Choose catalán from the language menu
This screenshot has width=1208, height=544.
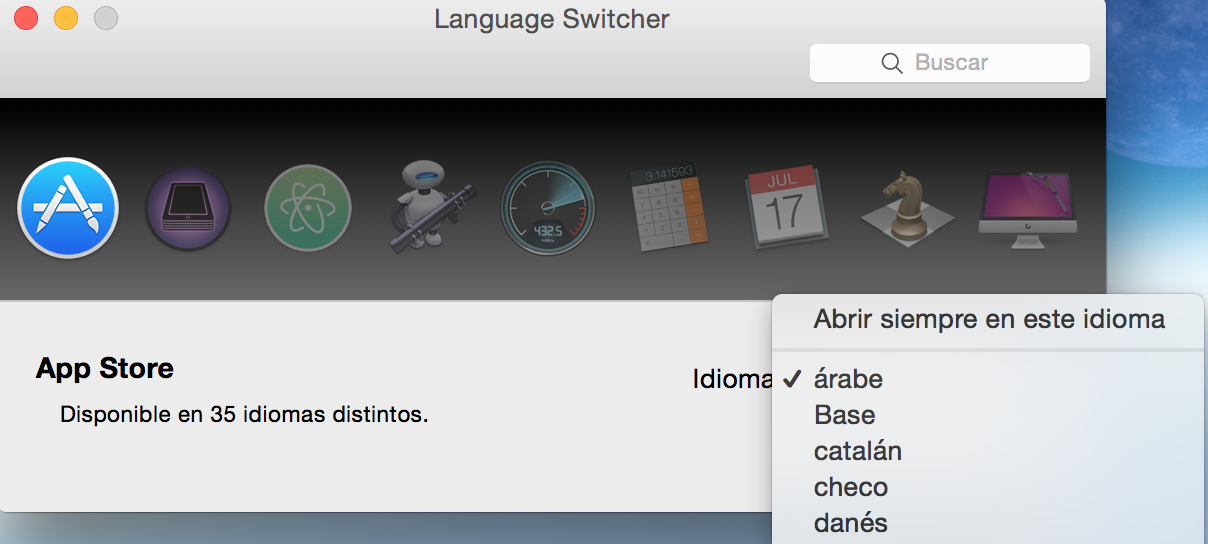(989, 451)
